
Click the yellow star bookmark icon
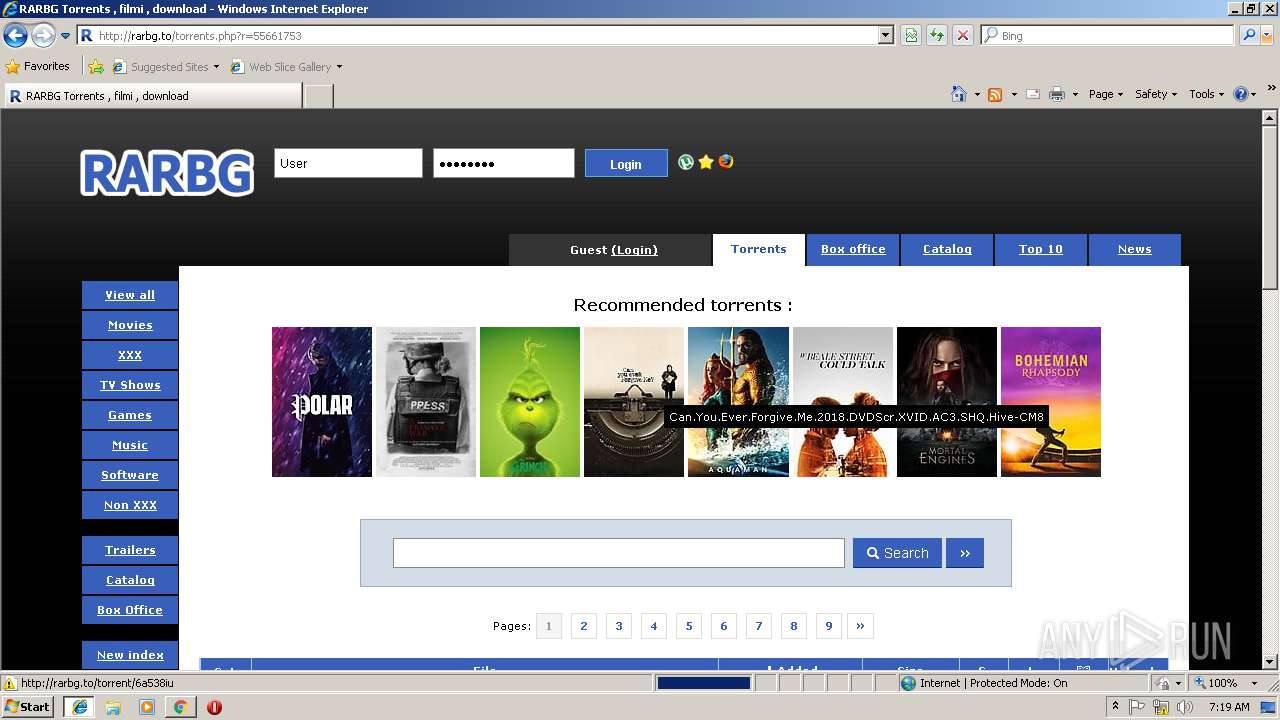[706, 161]
